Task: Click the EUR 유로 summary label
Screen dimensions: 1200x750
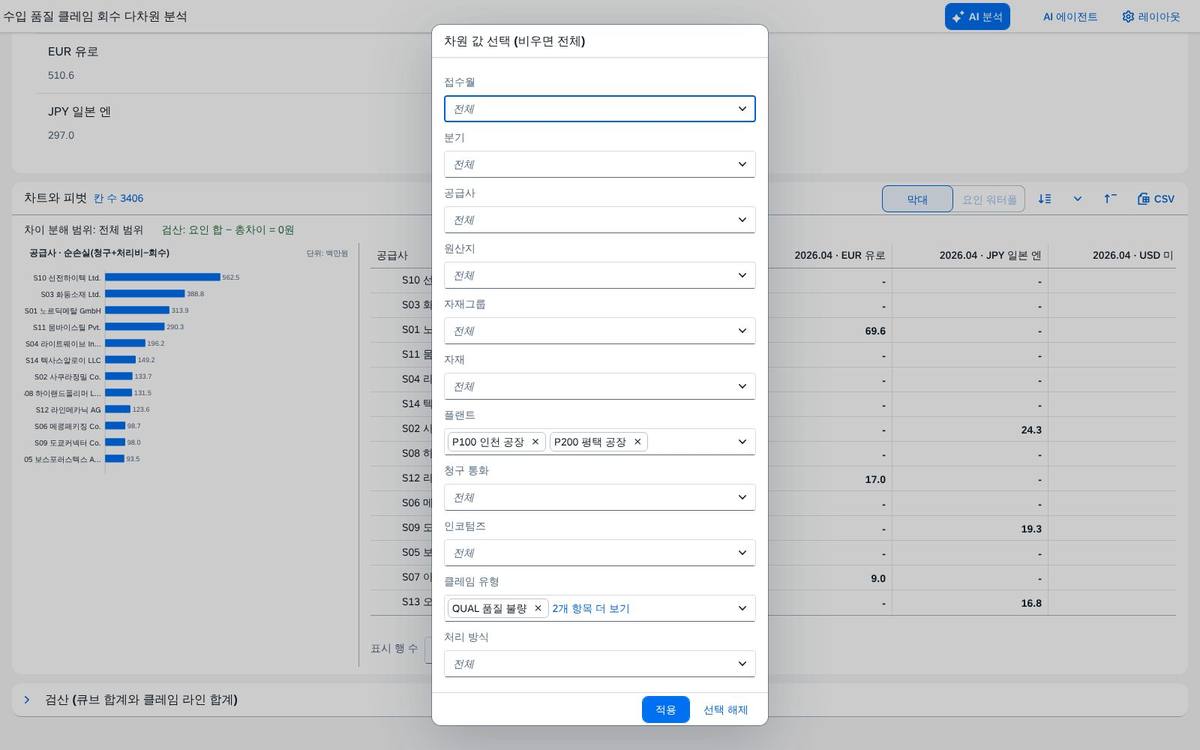Action: point(73,52)
